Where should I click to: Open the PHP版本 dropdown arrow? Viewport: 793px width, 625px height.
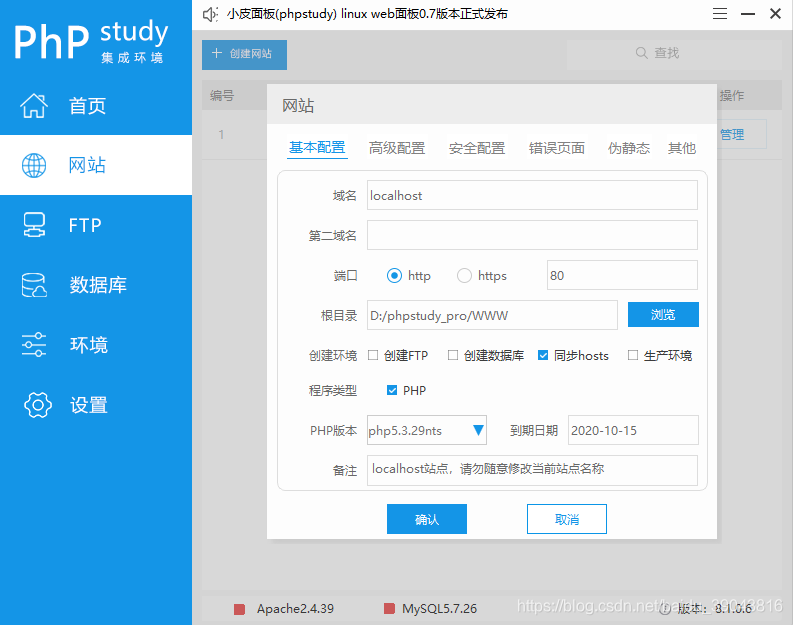coord(477,430)
